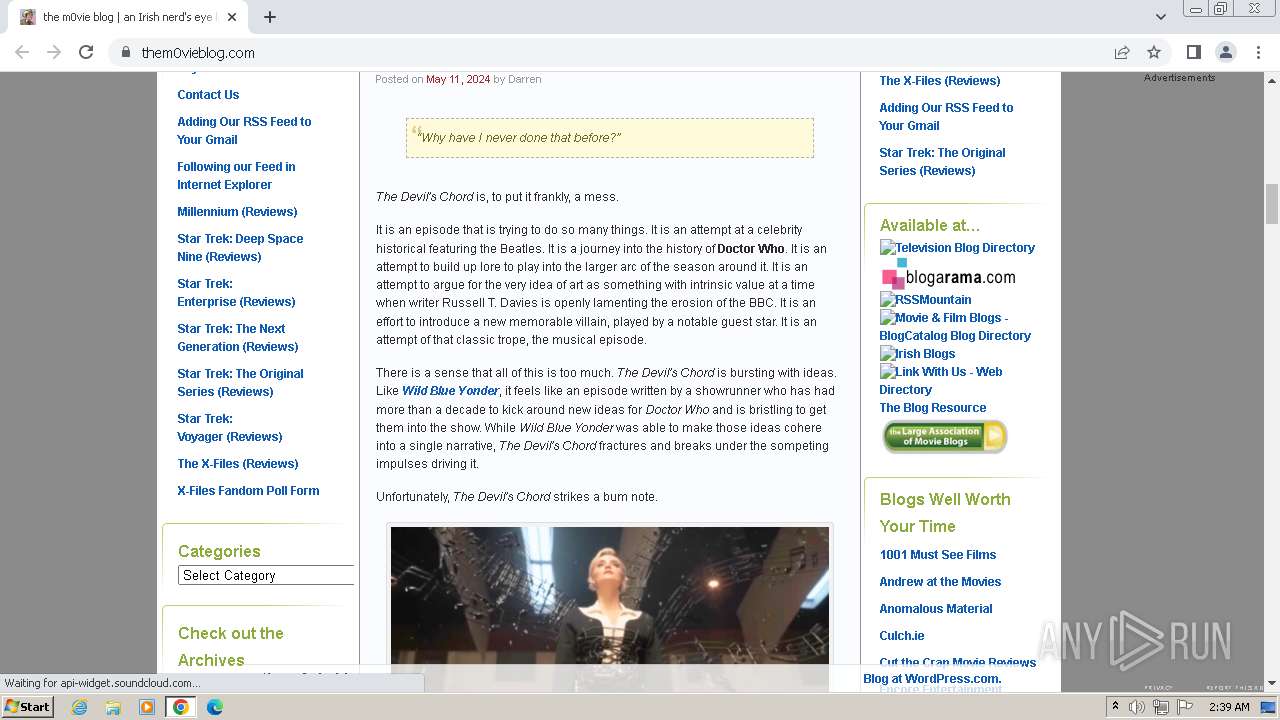
Task: Follow the Wild Blue Yonder article link
Action: [450, 391]
